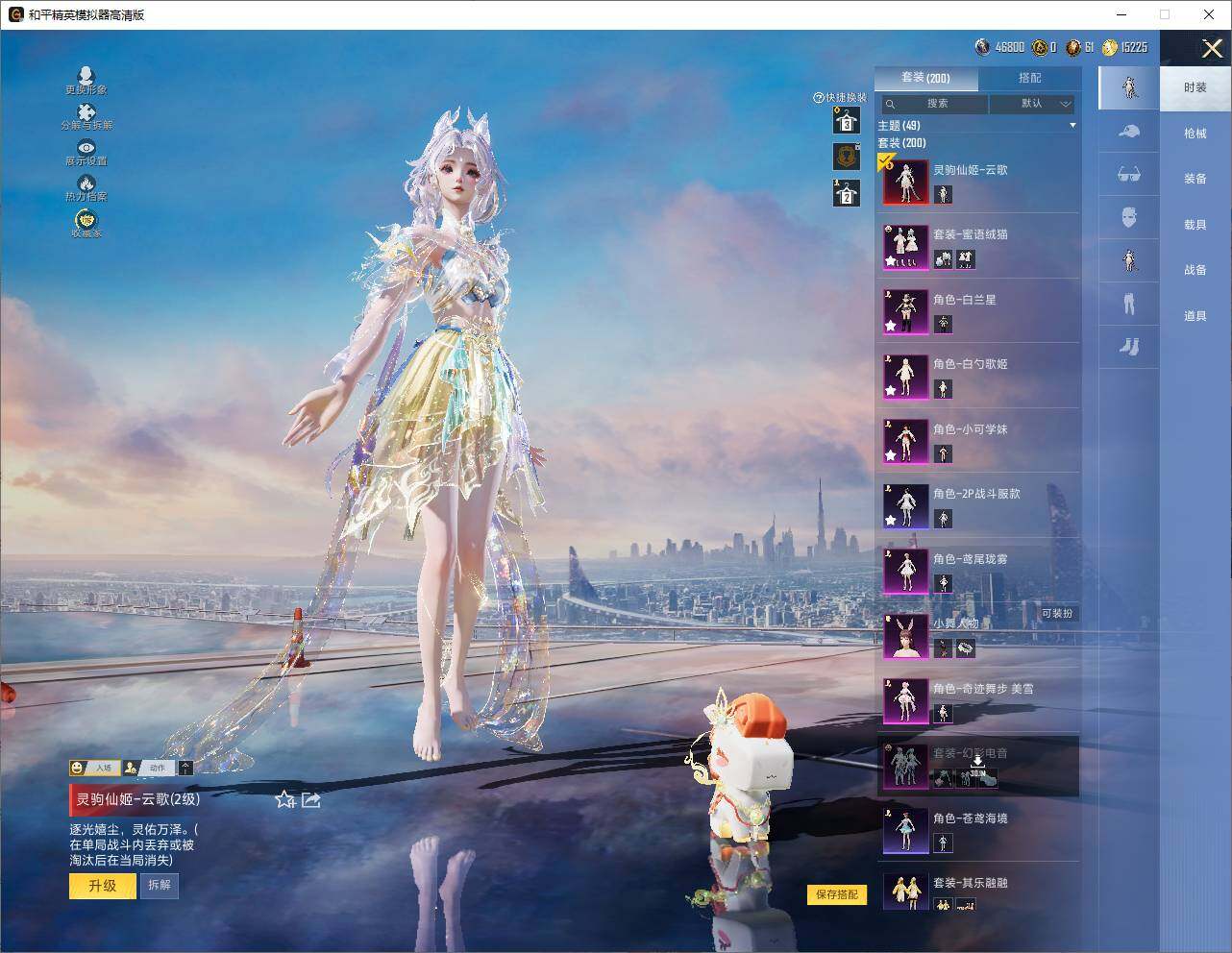Click the 角色-小可学妹 outfit name
Screen dimensions: 1232x953
click(x=970, y=429)
